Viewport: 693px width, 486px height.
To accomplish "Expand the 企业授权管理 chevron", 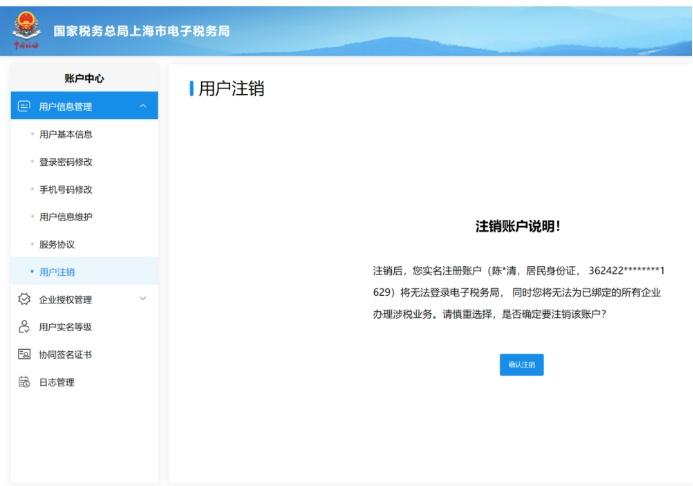I will coord(143,299).
